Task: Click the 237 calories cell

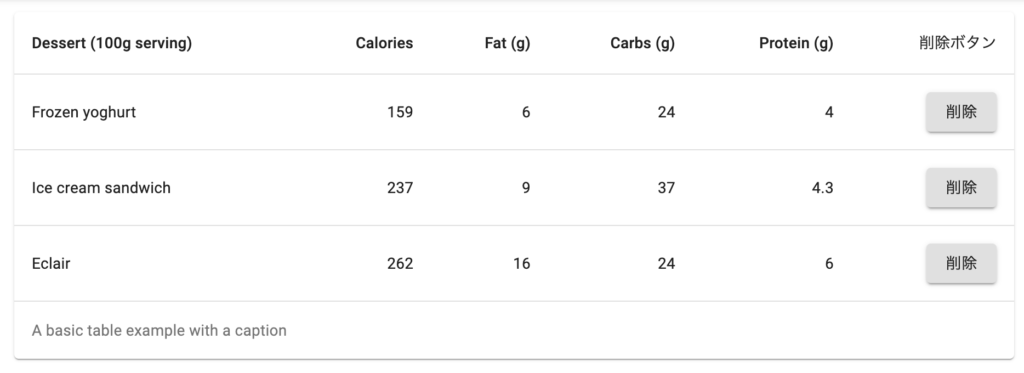Action: point(400,188)
